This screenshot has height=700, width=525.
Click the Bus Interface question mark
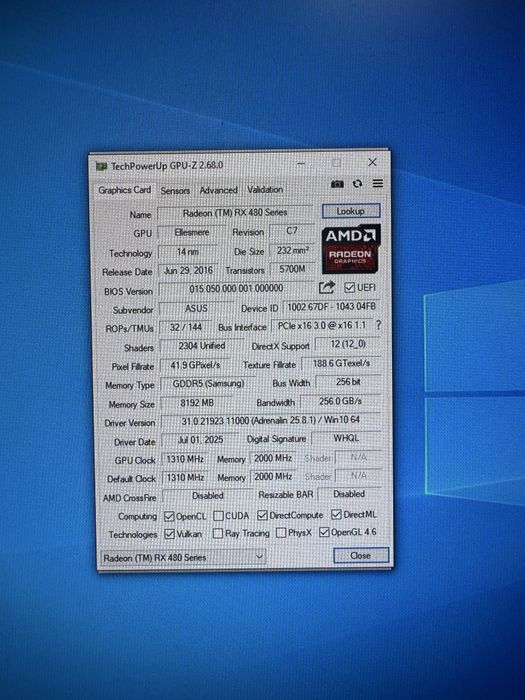click(x=378, y=325)
